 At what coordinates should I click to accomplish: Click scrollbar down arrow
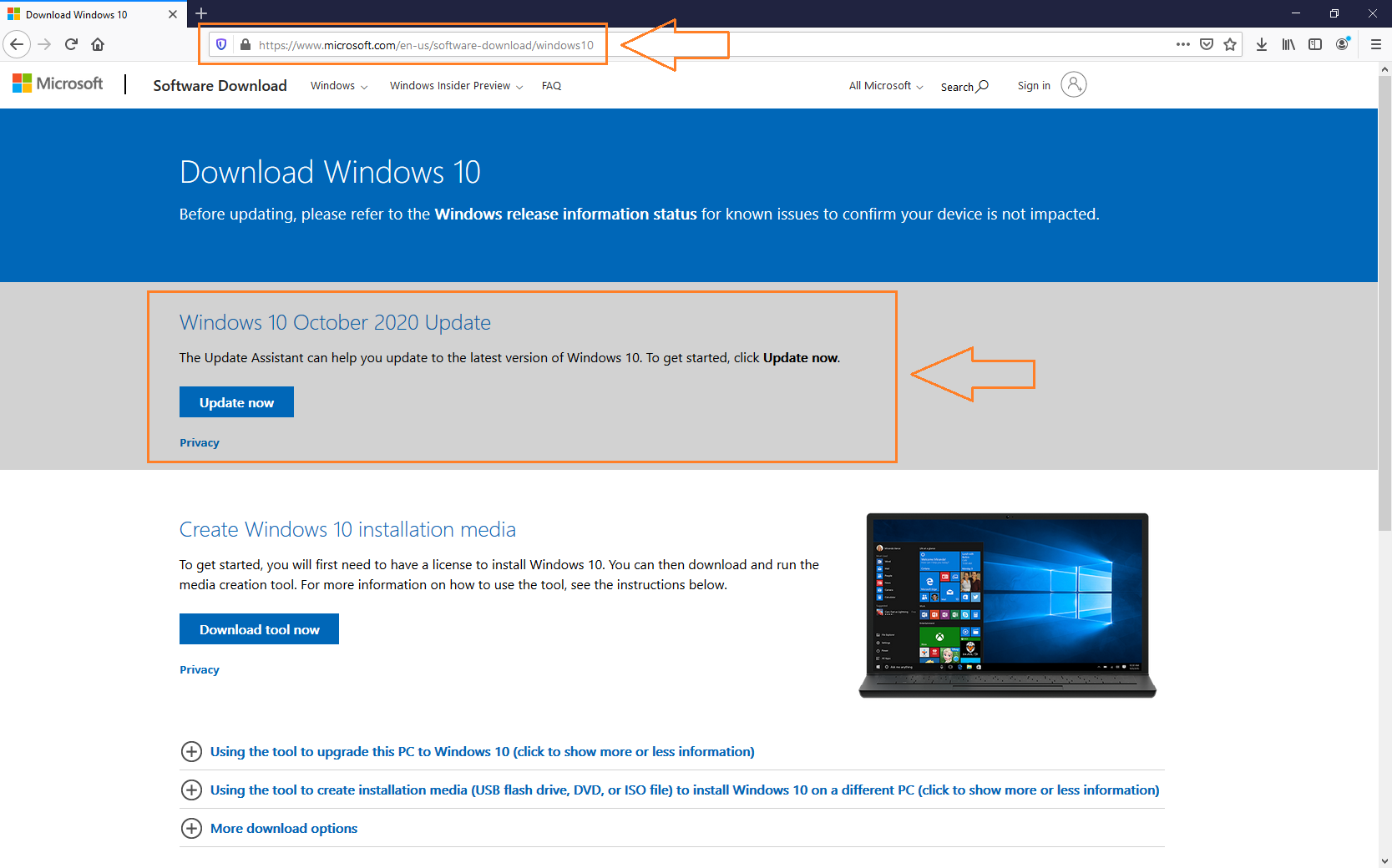(1384, 860)
